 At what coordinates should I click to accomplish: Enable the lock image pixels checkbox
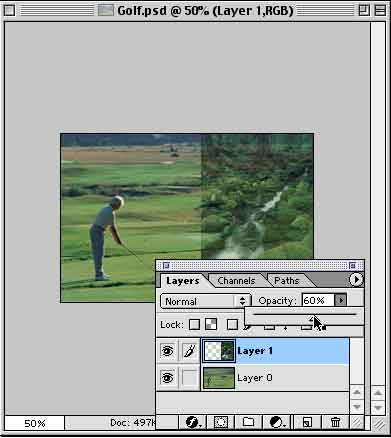click(232, 324)
